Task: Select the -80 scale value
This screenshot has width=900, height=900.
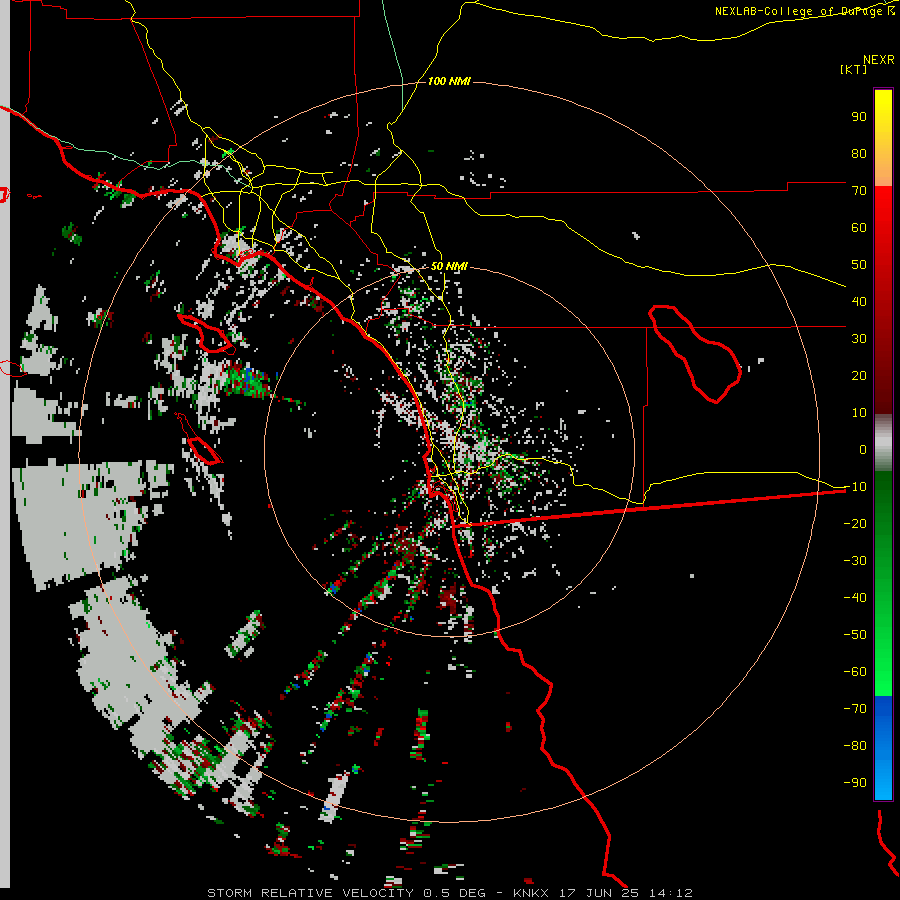Action: (855, 746)
